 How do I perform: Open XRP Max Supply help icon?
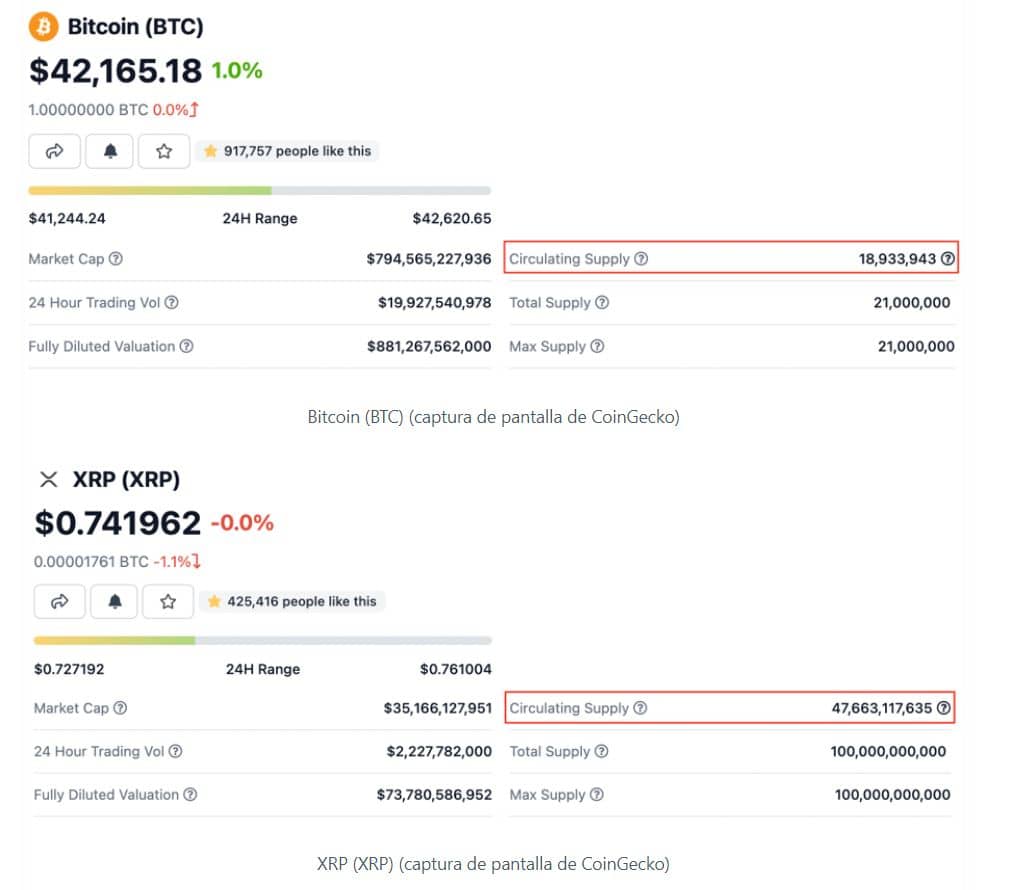click(597, 795)
